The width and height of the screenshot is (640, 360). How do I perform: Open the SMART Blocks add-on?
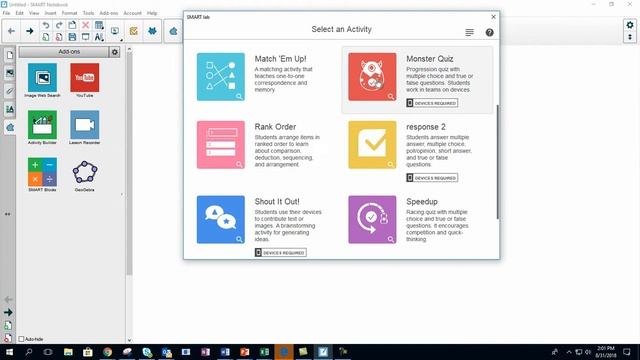(x=42, y=175)
